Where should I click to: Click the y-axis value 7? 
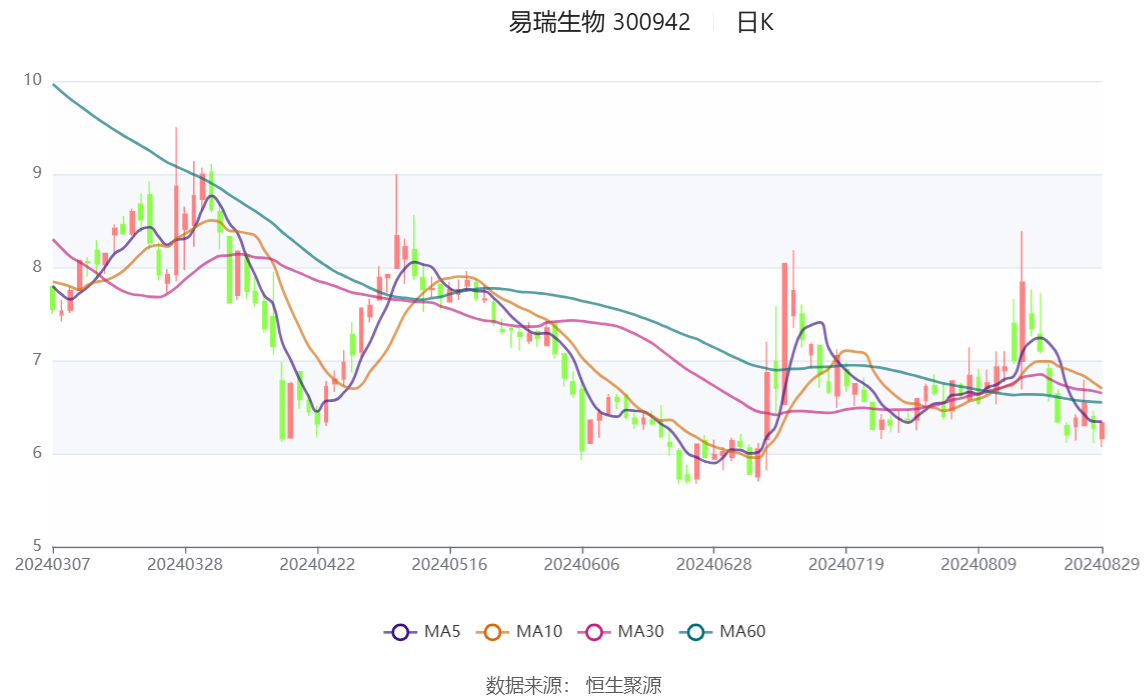[x=37, y=360]
